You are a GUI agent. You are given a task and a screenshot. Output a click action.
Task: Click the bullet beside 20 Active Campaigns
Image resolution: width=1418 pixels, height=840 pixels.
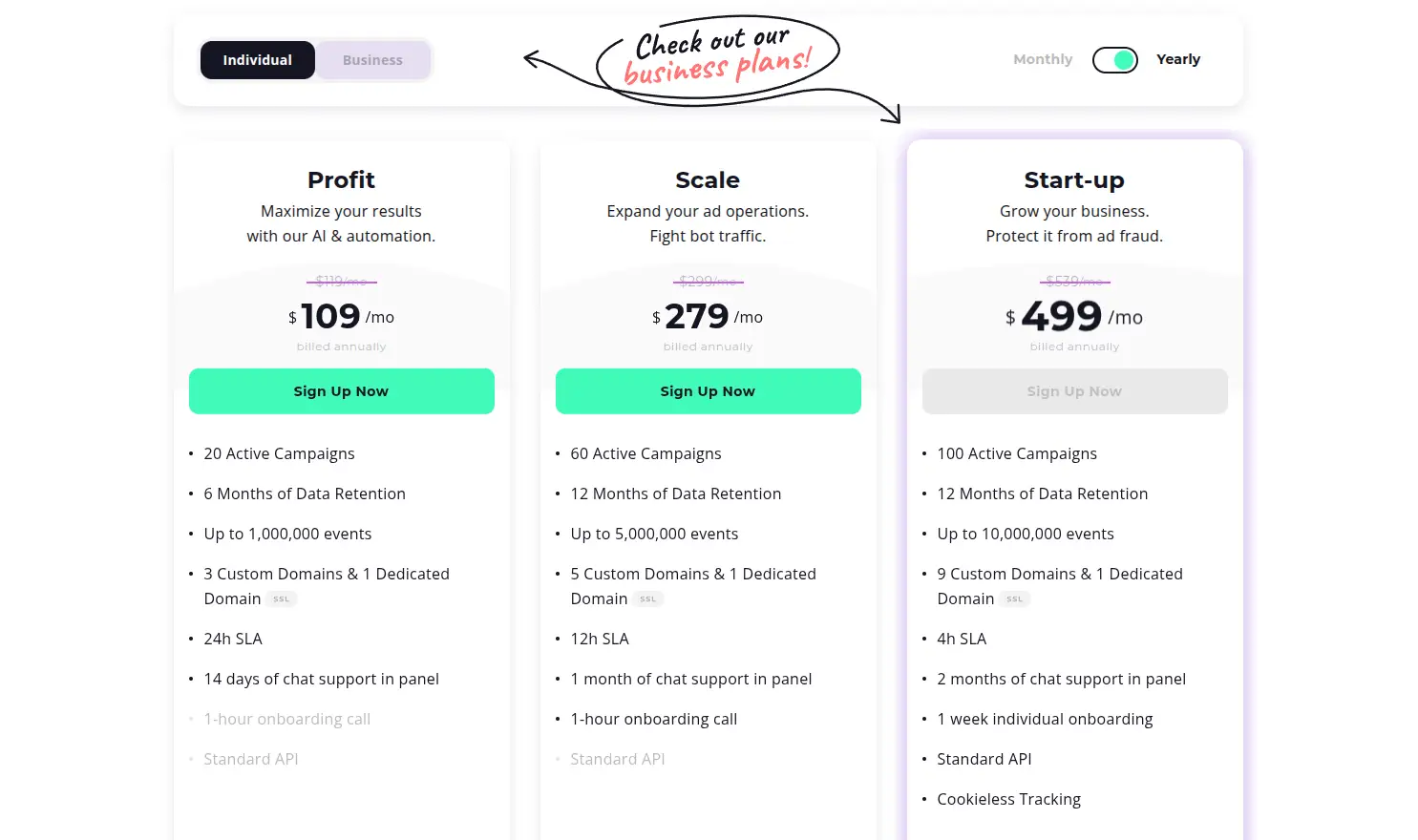[193, 453]
